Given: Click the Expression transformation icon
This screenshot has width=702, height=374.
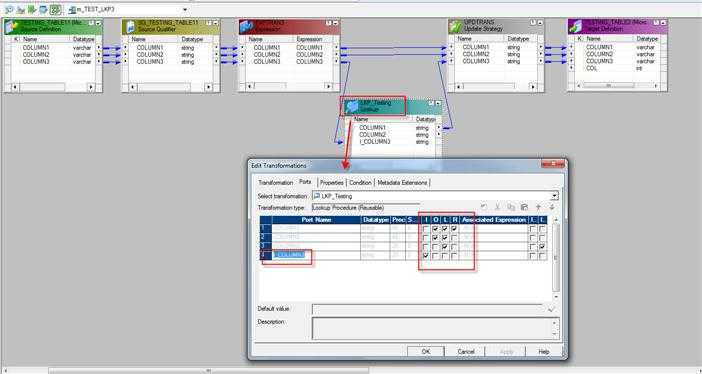Looking at the screenshot, I should click(246, 26).
